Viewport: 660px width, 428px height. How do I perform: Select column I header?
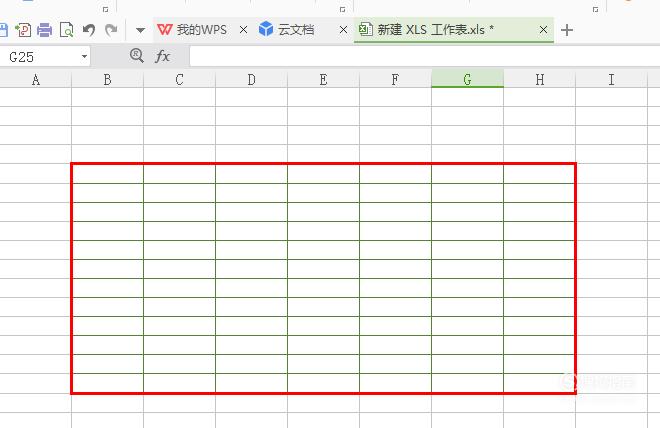(x=611, y=79)
